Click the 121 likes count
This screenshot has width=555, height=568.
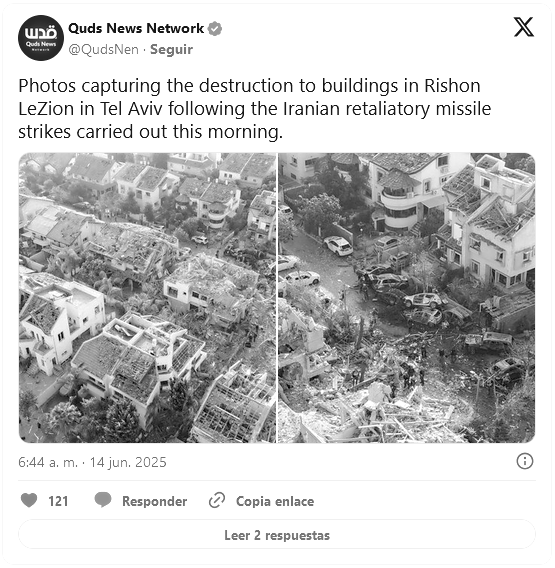[58, 501]
